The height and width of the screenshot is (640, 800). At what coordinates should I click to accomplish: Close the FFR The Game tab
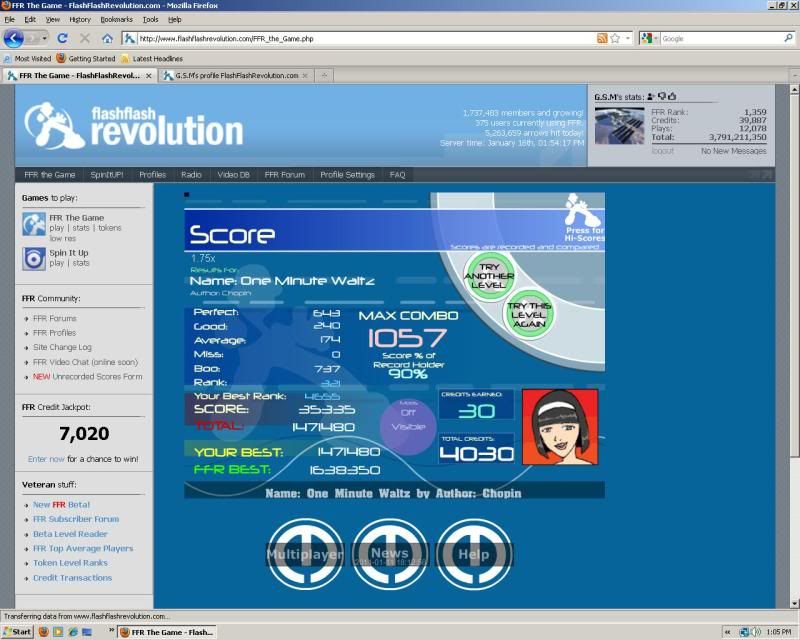point(148,76)
